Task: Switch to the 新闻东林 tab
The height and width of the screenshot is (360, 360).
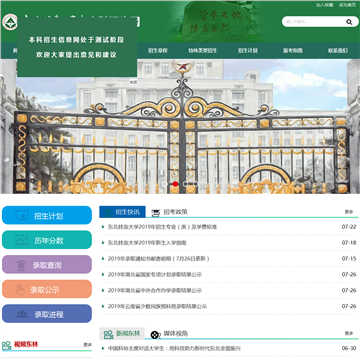Action: pos(122,333)
